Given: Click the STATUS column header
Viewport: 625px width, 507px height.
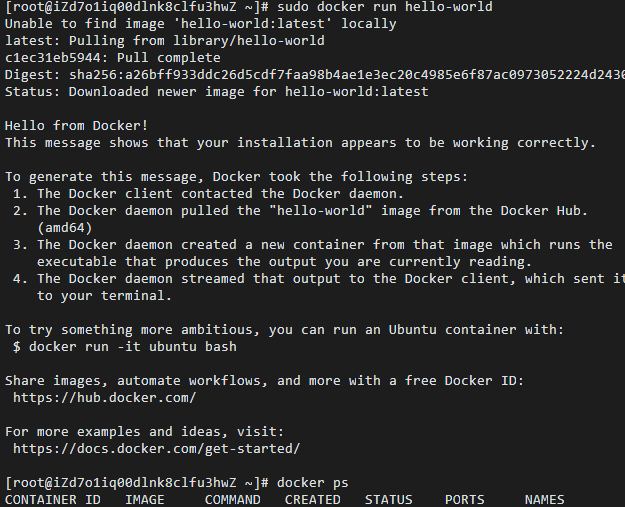Looking at the screenshot, I should pyautogui.click(x=389, y=500).
